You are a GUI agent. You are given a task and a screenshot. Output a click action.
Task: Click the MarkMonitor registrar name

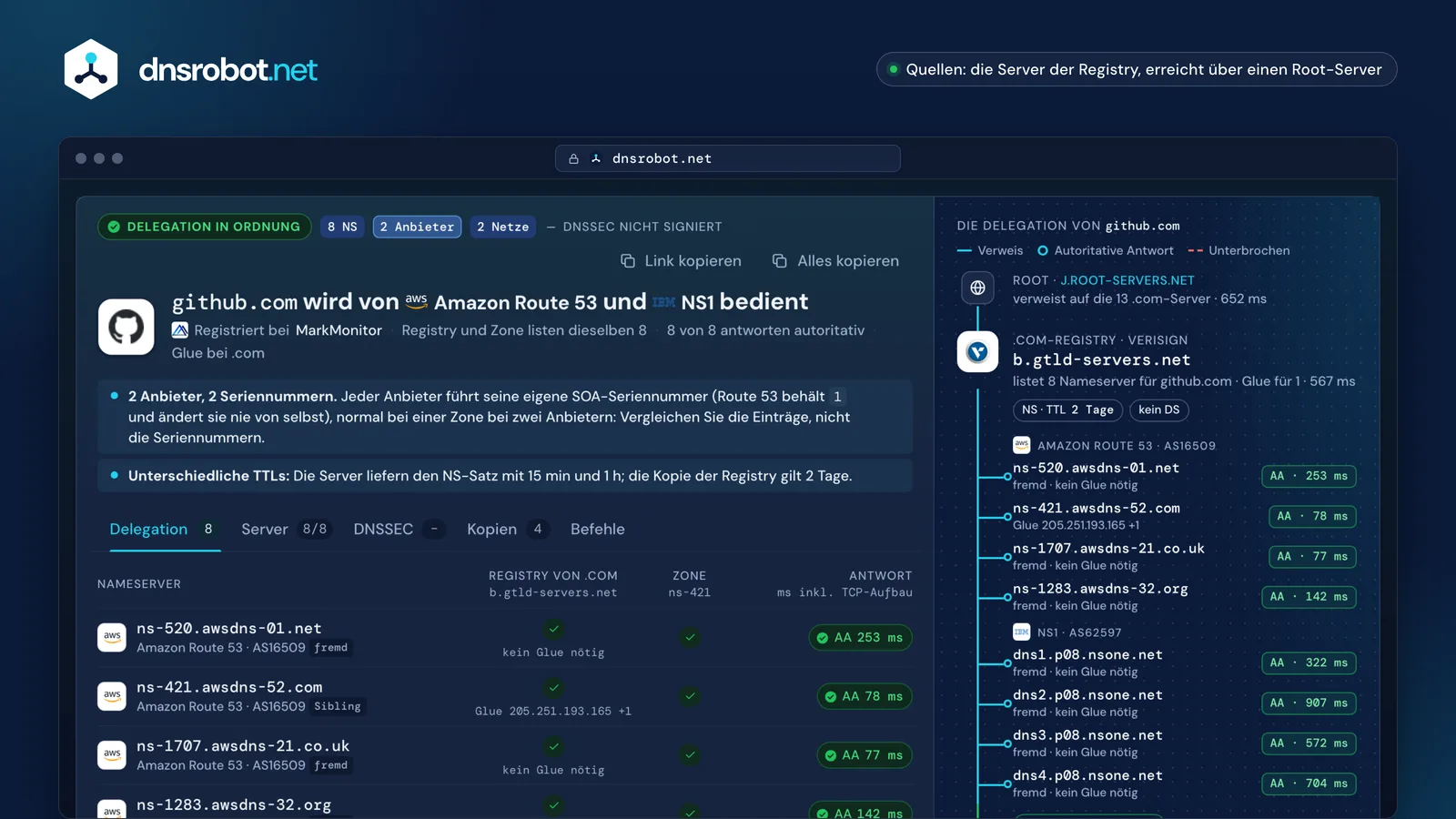(339, 330)
